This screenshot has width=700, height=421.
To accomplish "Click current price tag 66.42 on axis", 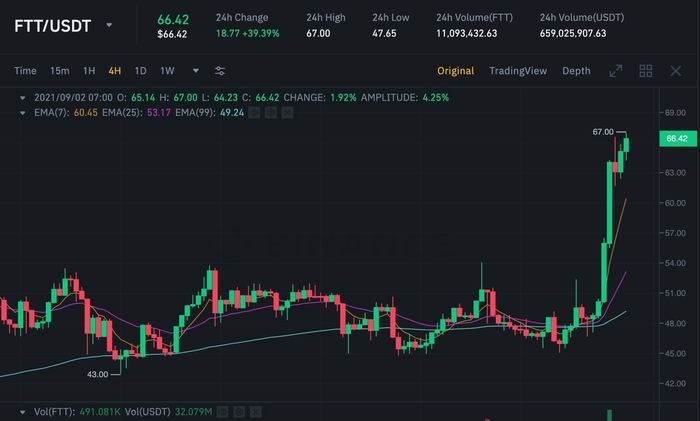I will (x=677, y=138).
